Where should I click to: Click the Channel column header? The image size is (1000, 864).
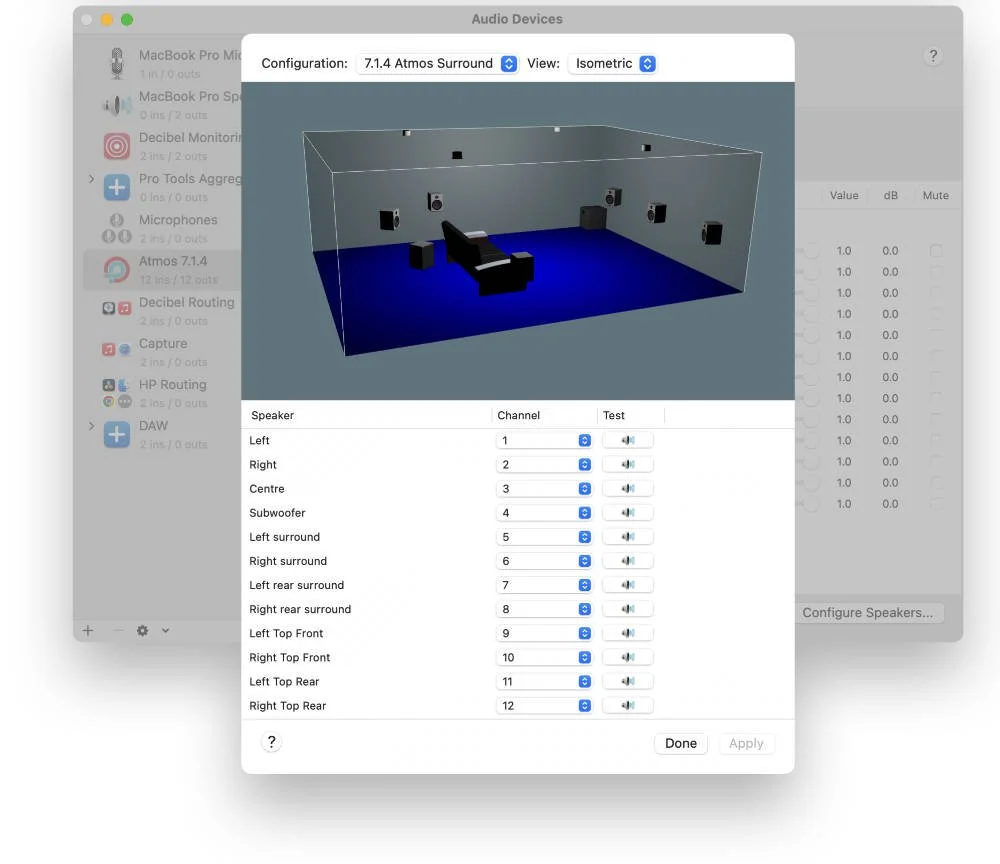(x=518, y=416)
